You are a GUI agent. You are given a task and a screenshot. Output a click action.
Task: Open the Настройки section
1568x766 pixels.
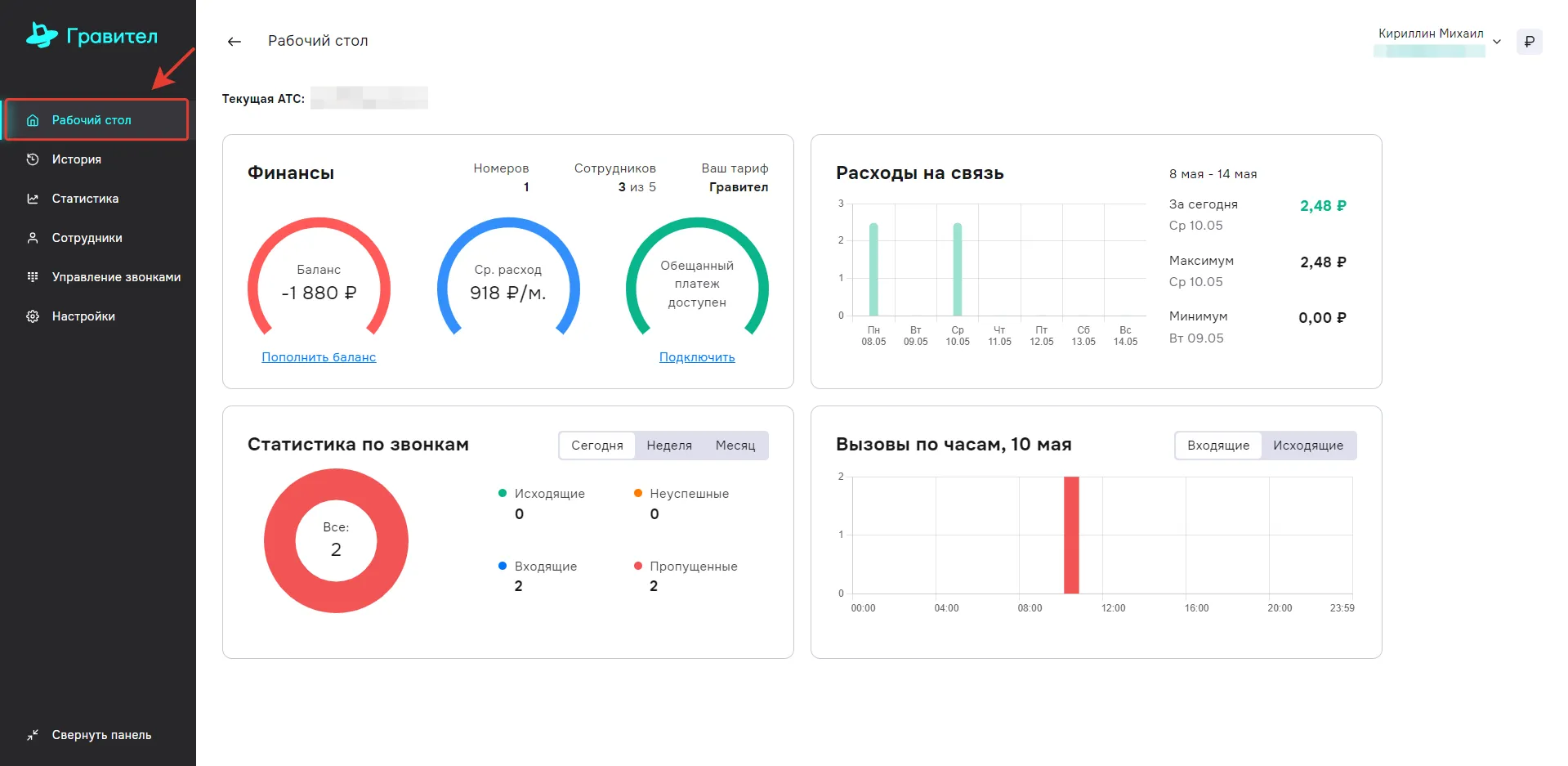click(x=97, y=316)
